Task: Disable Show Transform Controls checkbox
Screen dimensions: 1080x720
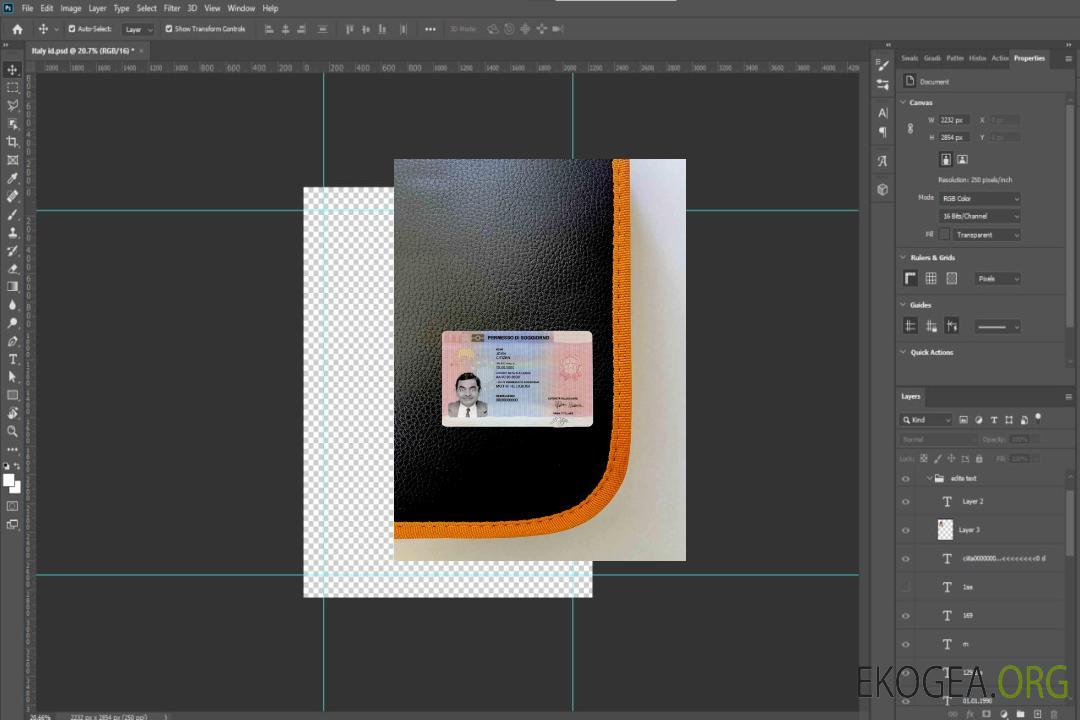Action: [169, 29]
